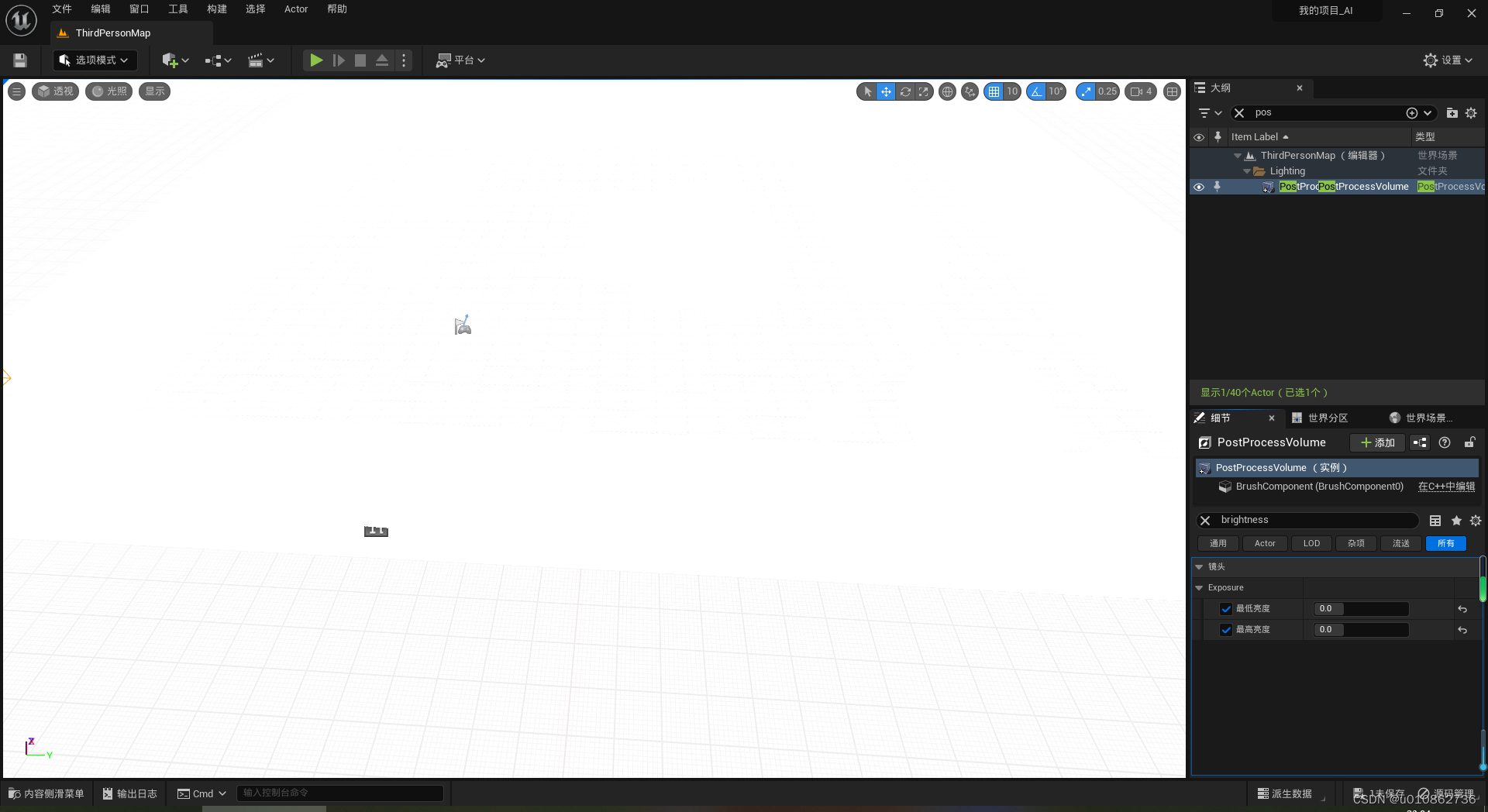The width and height of the screenshot is (1488, 812).
Task: Toggle surface snapping icon
Action: (x=970, y=91)
